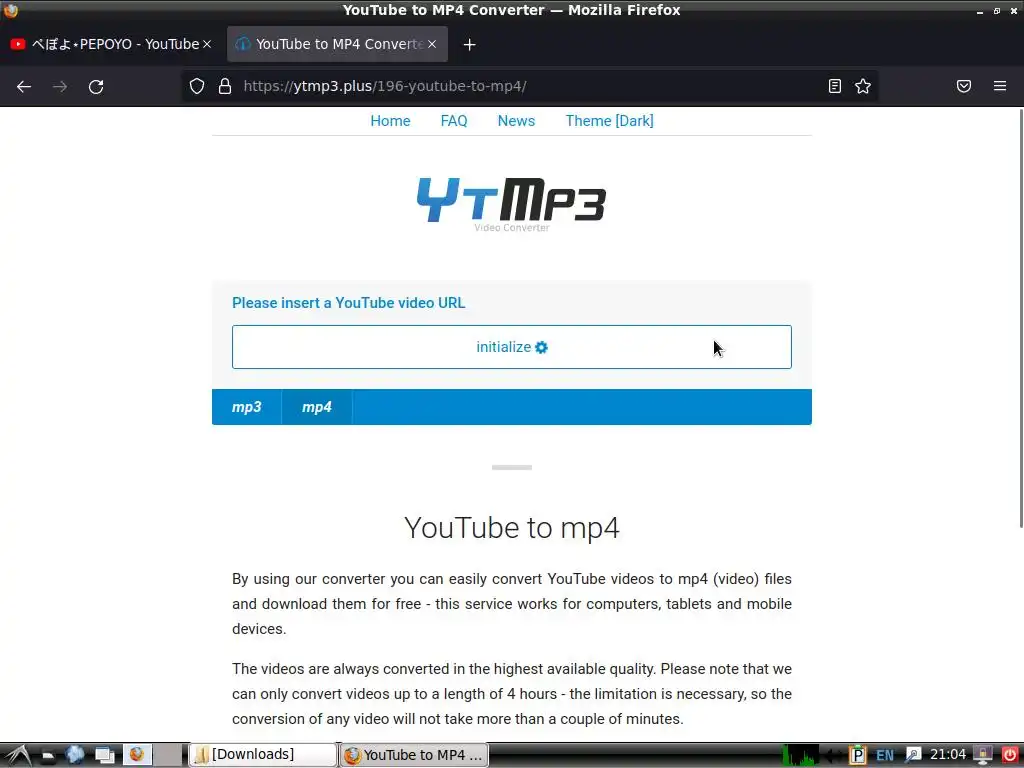1024x768 pixels.
Task: Click the page vertical scrollbar thumb
Action: (x=1021, y=318)
